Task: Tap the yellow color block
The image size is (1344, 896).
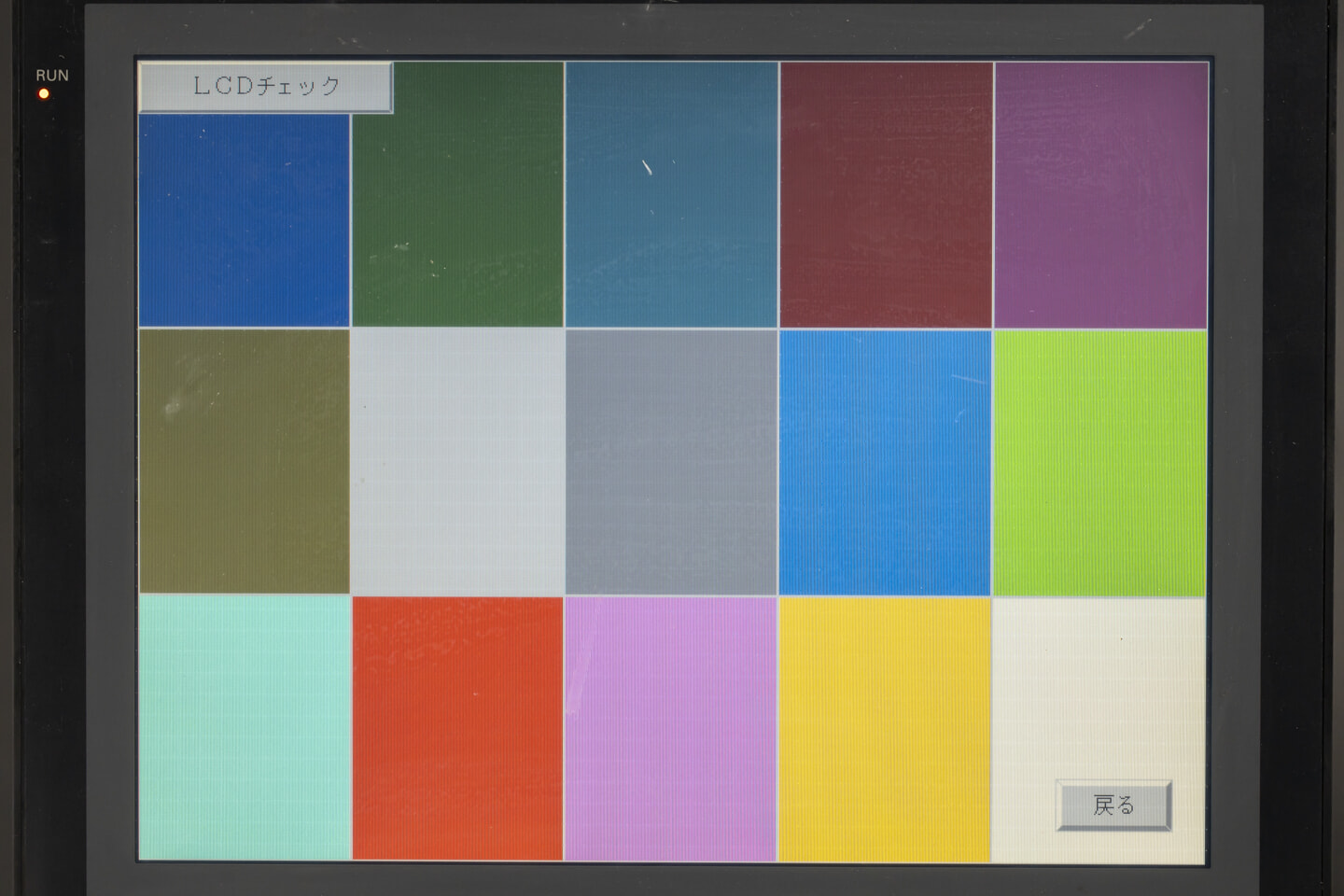Action: coord(884,727)
